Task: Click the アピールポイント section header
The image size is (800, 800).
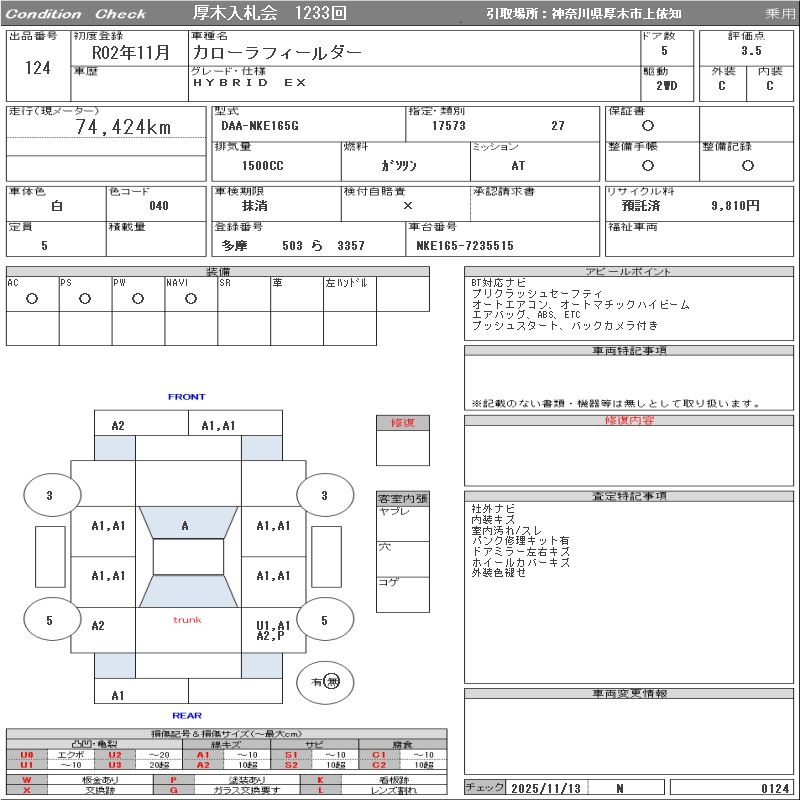Action: click(x=628, y=271)
